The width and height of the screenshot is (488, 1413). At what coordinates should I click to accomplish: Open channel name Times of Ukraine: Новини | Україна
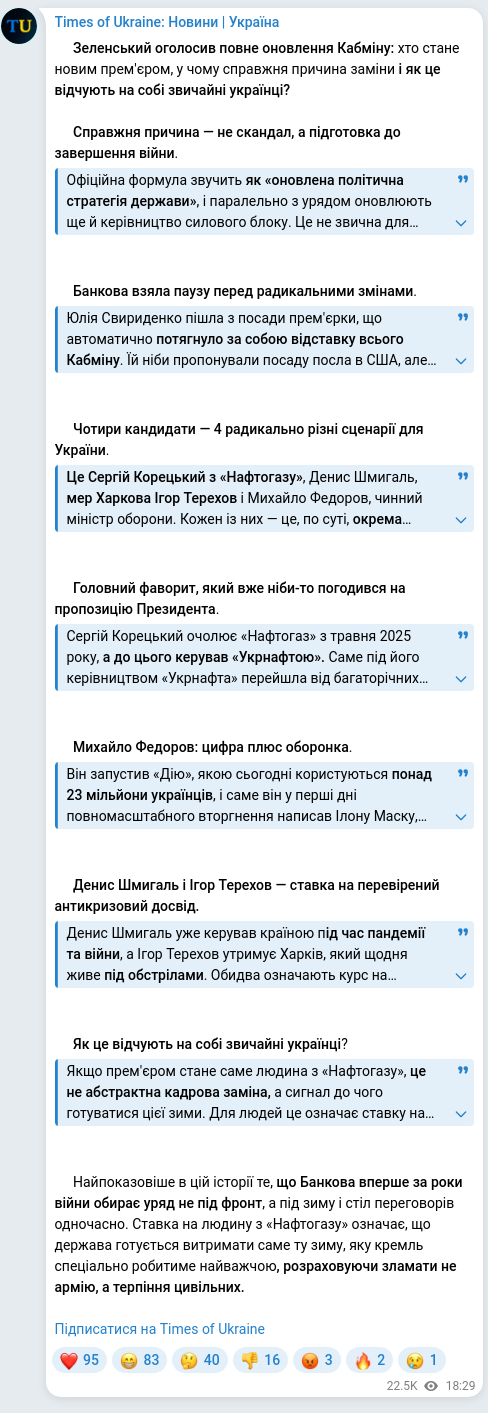(167, 22)
